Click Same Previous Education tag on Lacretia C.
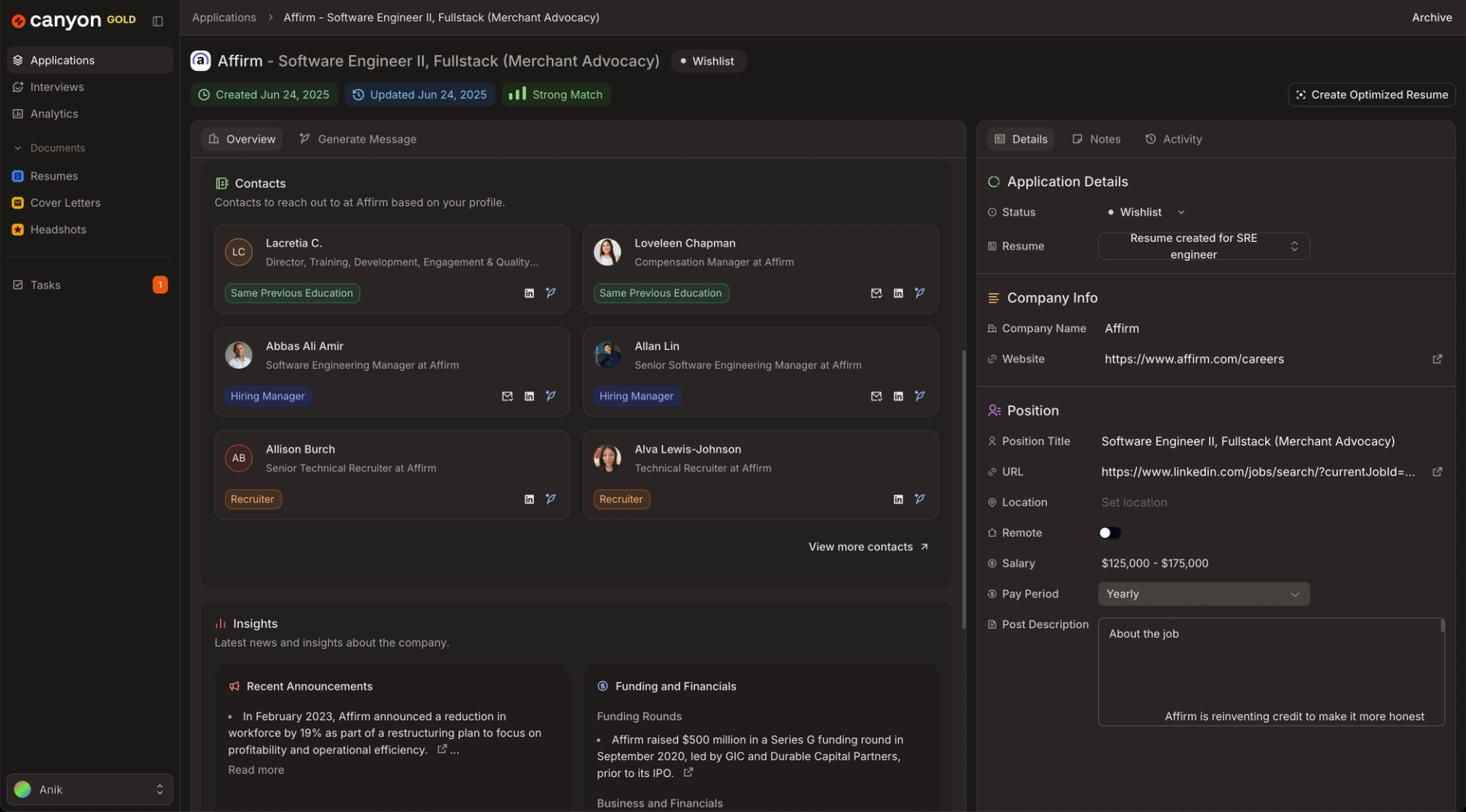Screen dimensions: 1466x812 pos(292,293)
